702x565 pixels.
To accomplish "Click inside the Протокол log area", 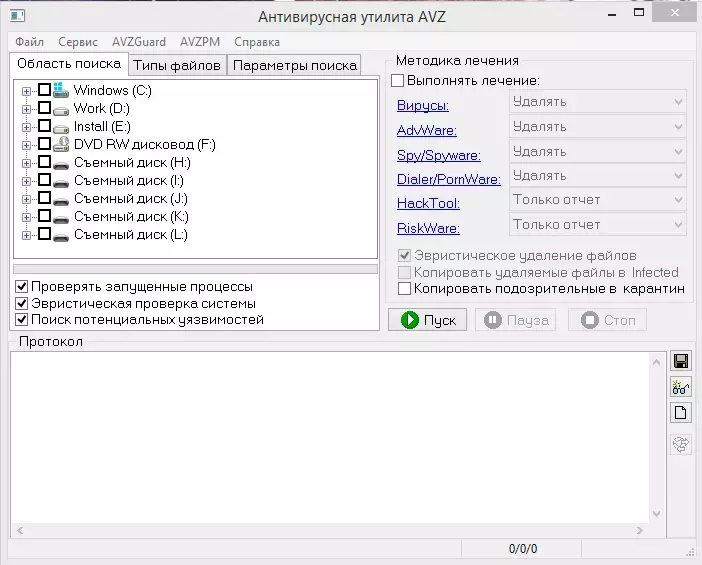I will click(330, 438).
